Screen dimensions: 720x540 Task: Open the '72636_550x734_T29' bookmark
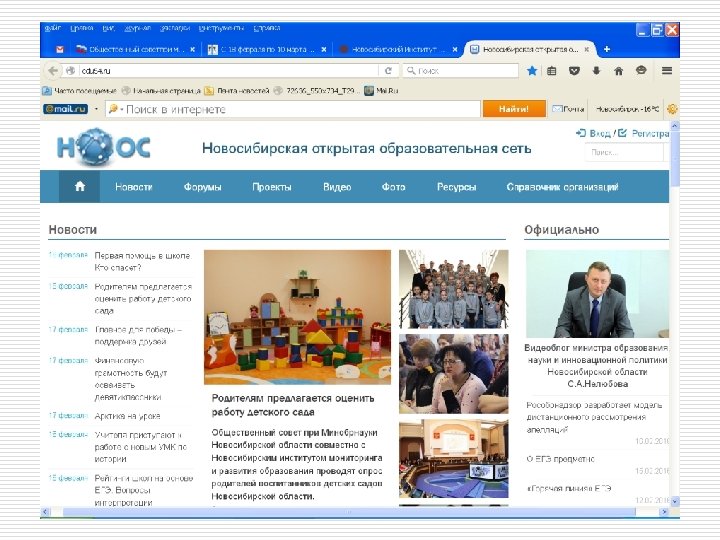pos(315,91)
